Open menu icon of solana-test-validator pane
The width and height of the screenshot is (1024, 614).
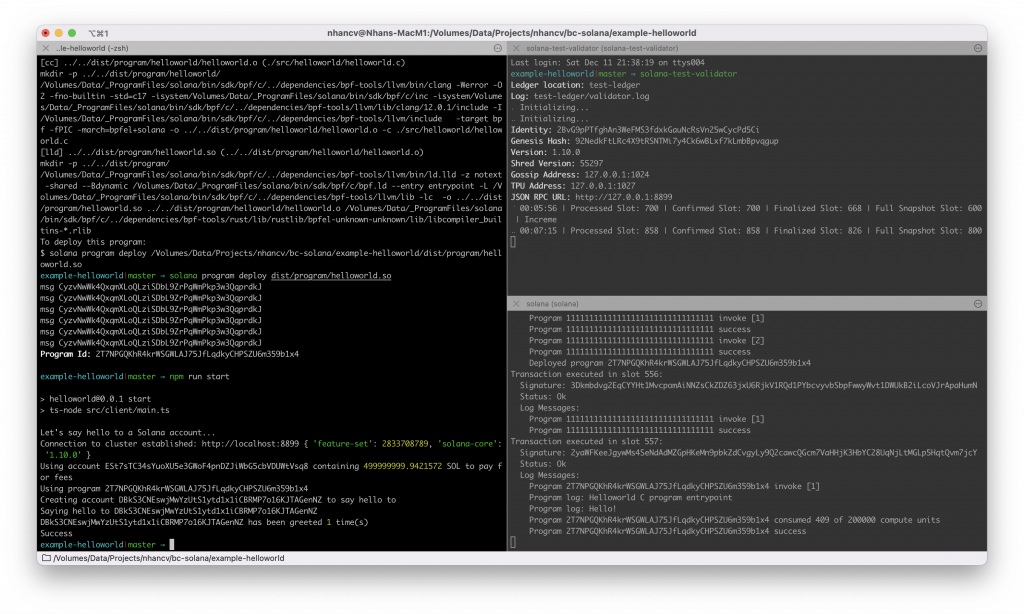(978, 48)
